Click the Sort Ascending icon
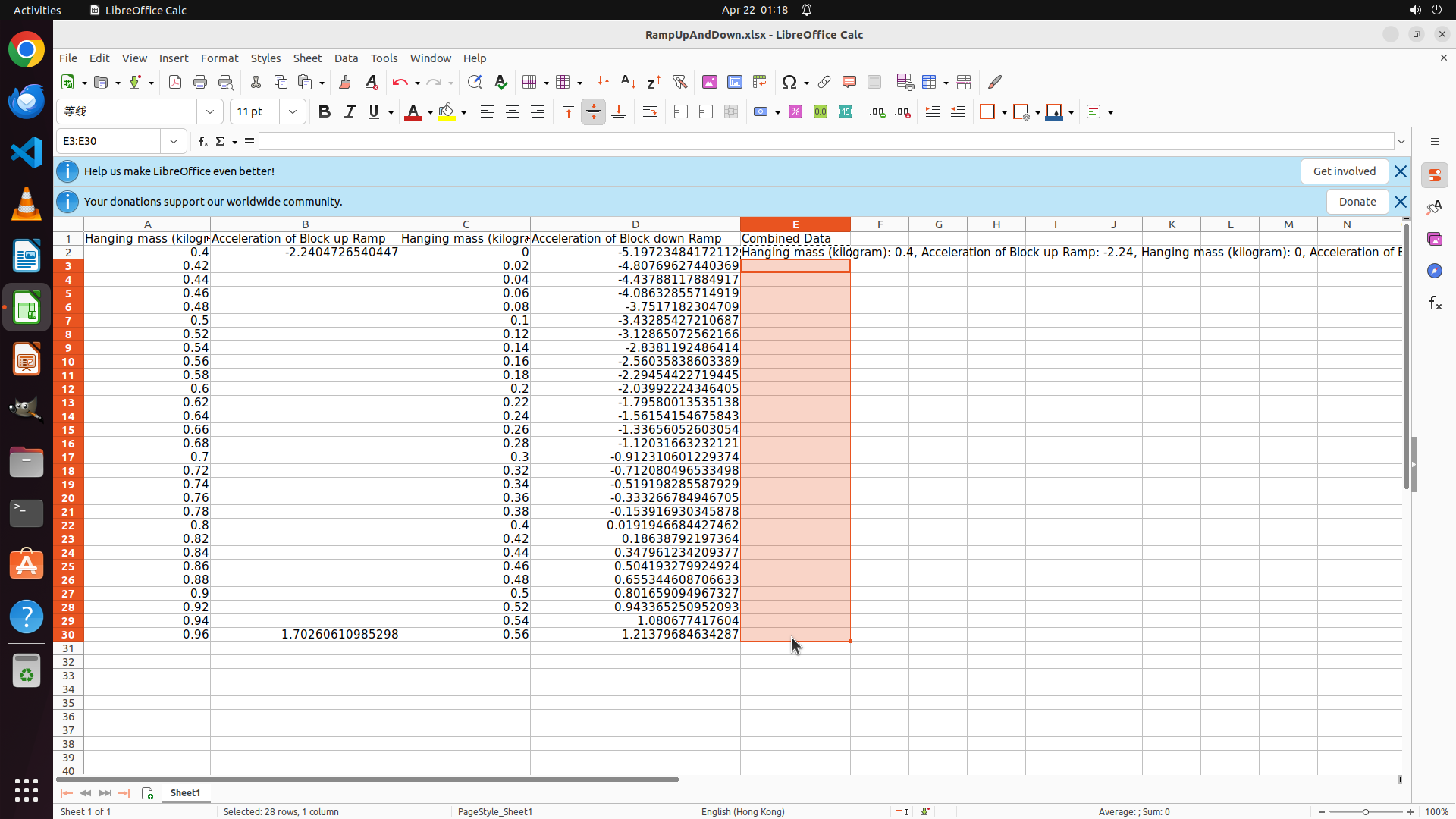Viewport: 1456px width, 819px height. [628, 82]
